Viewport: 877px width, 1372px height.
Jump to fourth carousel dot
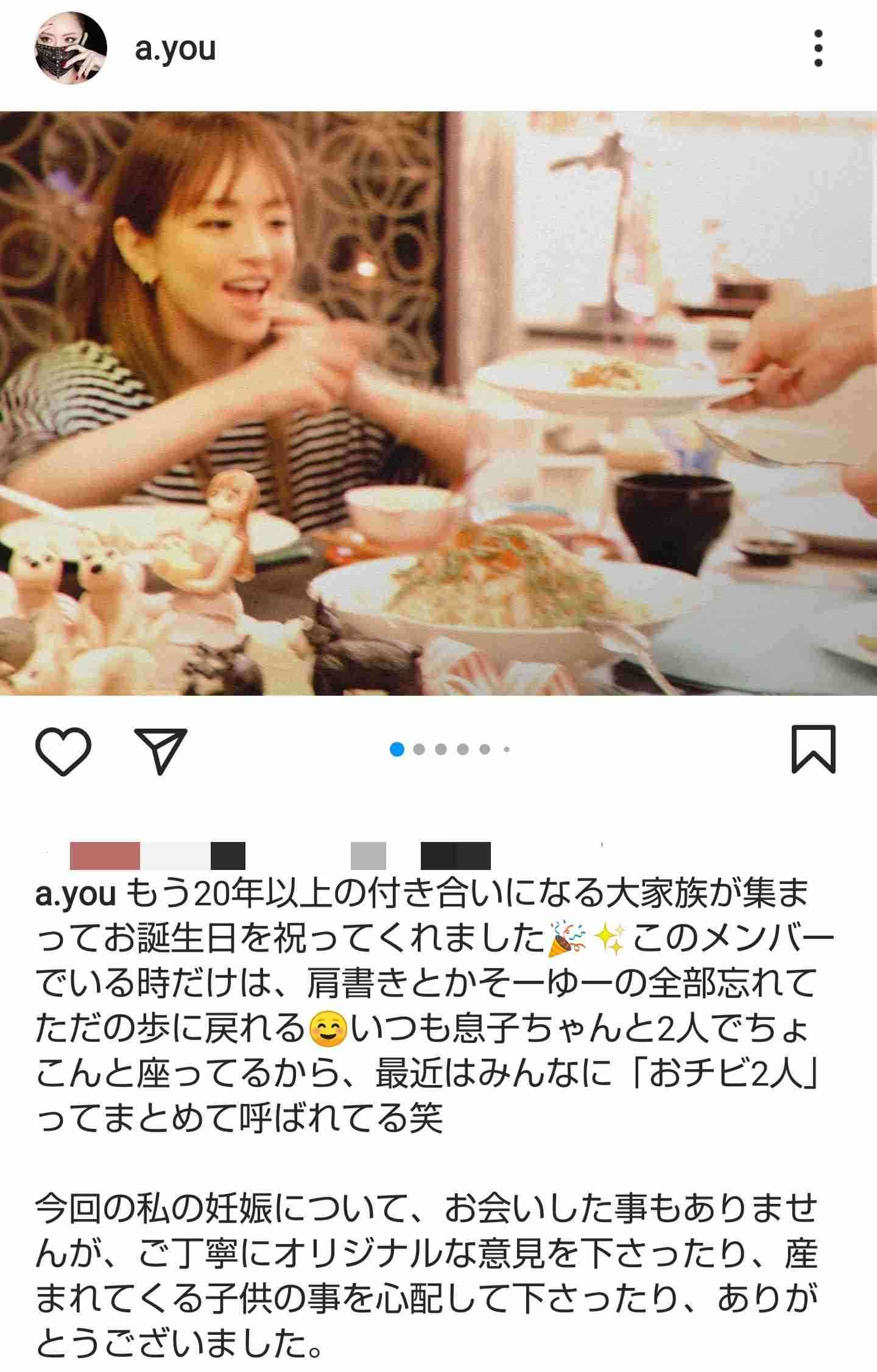tap(463, 749)
